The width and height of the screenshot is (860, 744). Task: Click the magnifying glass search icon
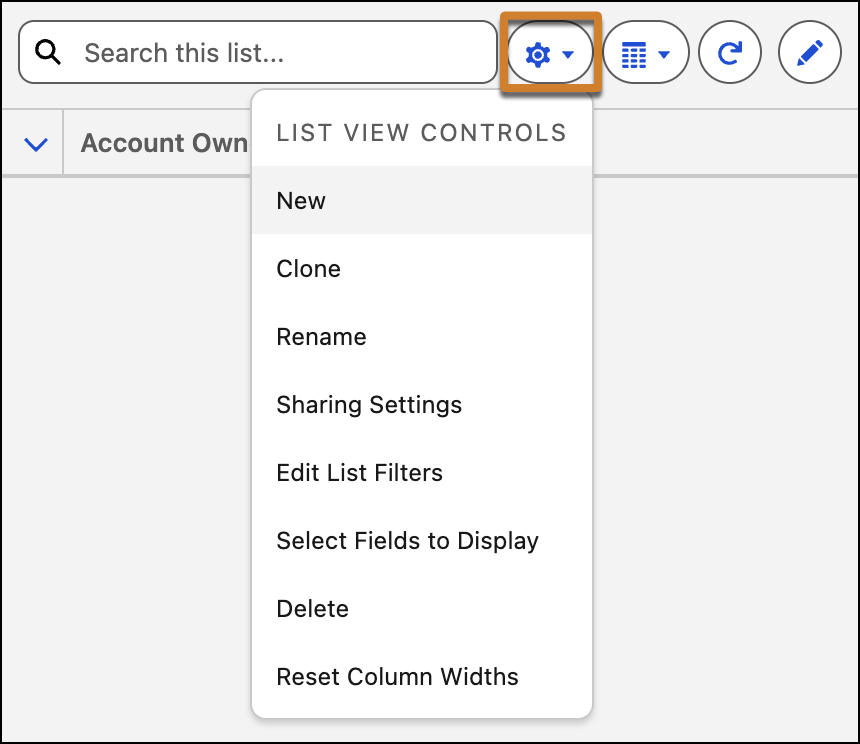click(x=48, y=53)
